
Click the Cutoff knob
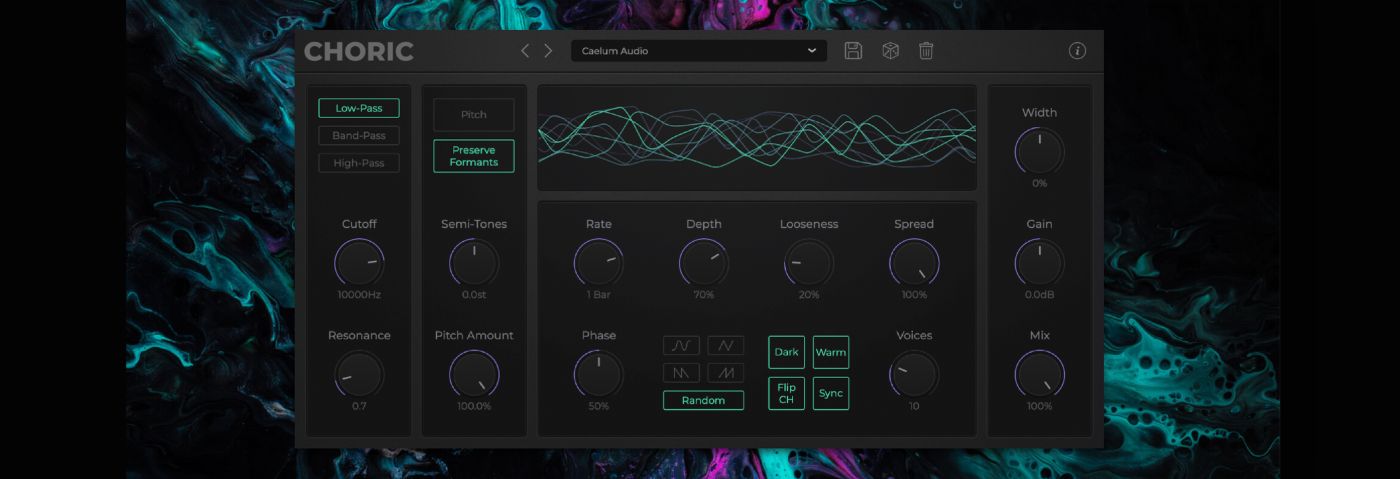pos(359,263)
